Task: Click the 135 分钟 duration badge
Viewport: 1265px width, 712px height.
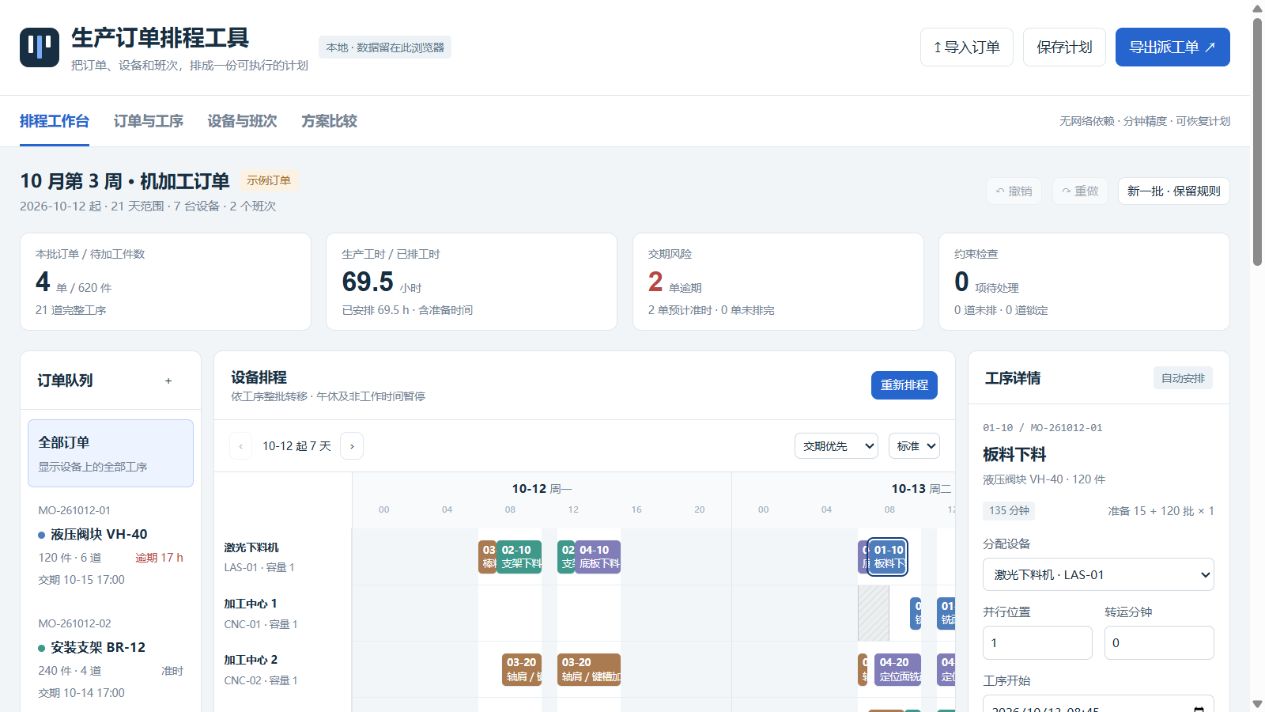Action: [1008, 510]
